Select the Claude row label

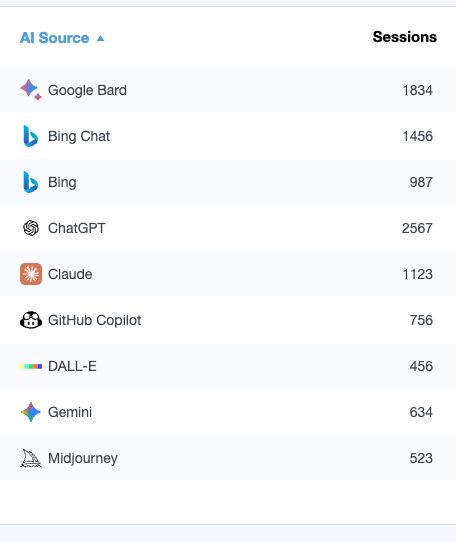70,274
